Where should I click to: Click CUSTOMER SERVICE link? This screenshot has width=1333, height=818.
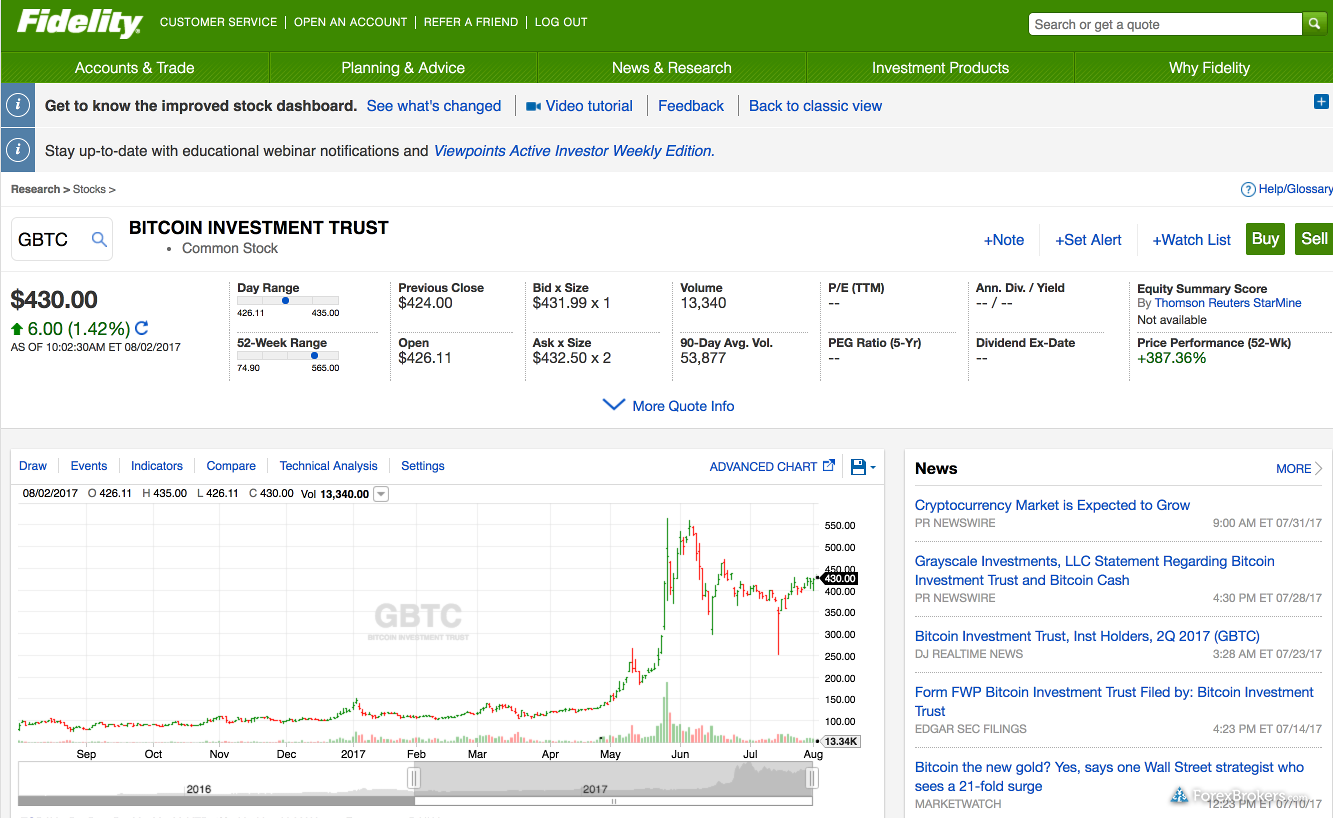[x=218, y=22]
